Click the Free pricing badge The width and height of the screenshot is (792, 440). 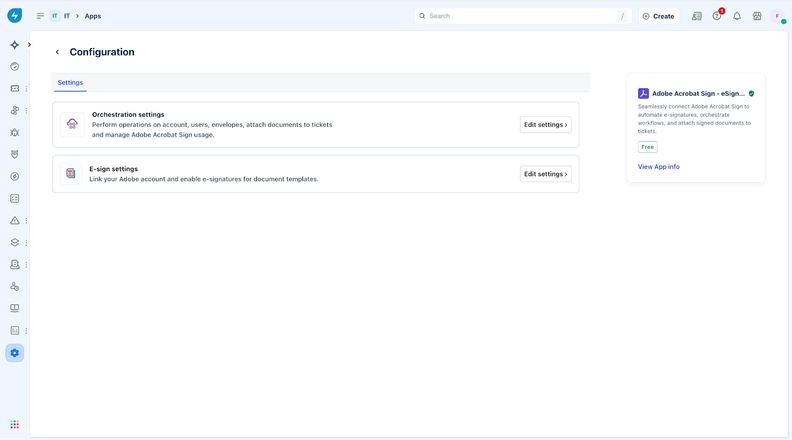coord(647,147)
